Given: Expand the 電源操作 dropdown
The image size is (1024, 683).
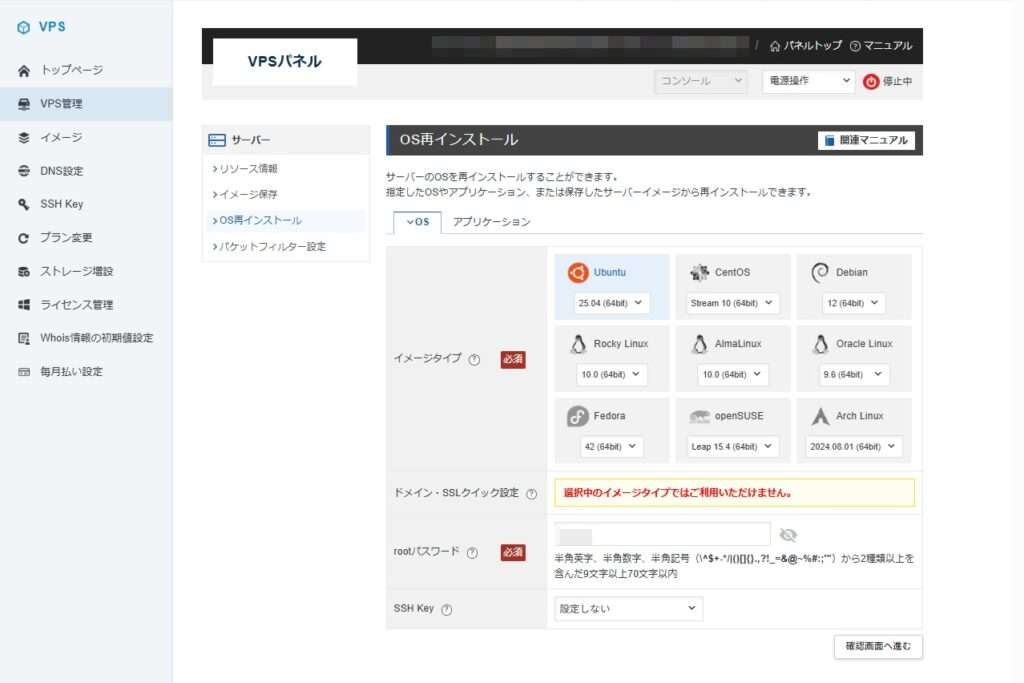Looking at the screenshot, I should [x=808, y=81].
